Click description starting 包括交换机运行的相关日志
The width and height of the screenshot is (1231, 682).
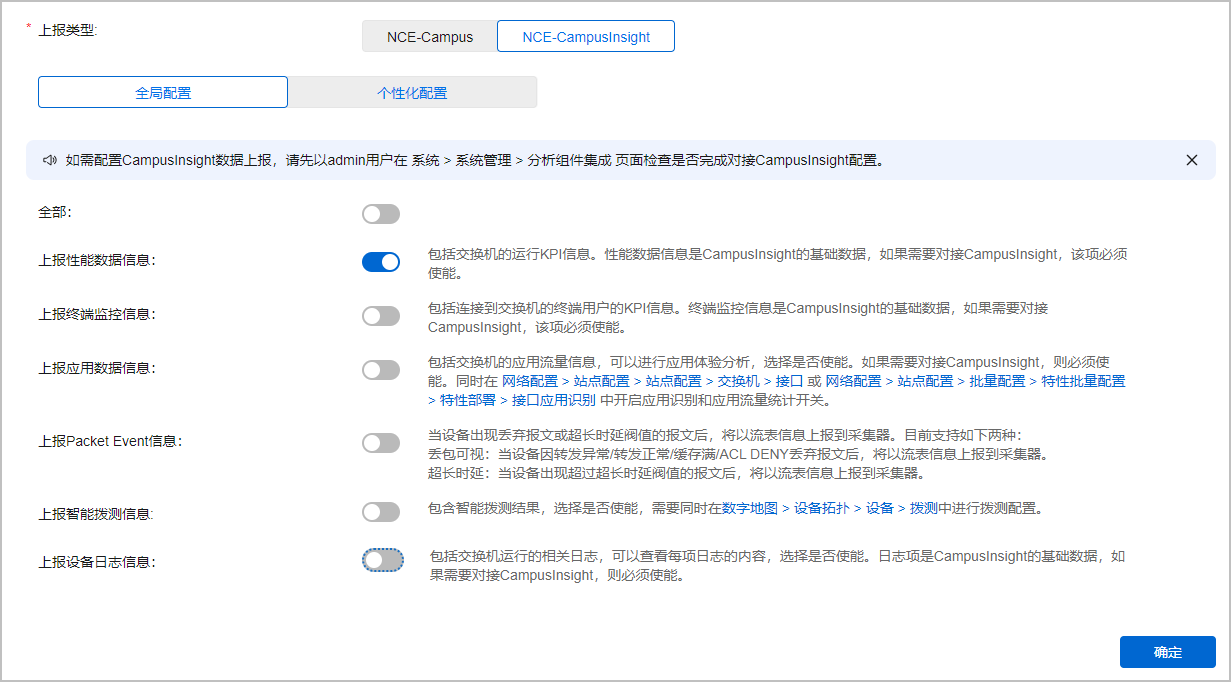click(778, 565)
